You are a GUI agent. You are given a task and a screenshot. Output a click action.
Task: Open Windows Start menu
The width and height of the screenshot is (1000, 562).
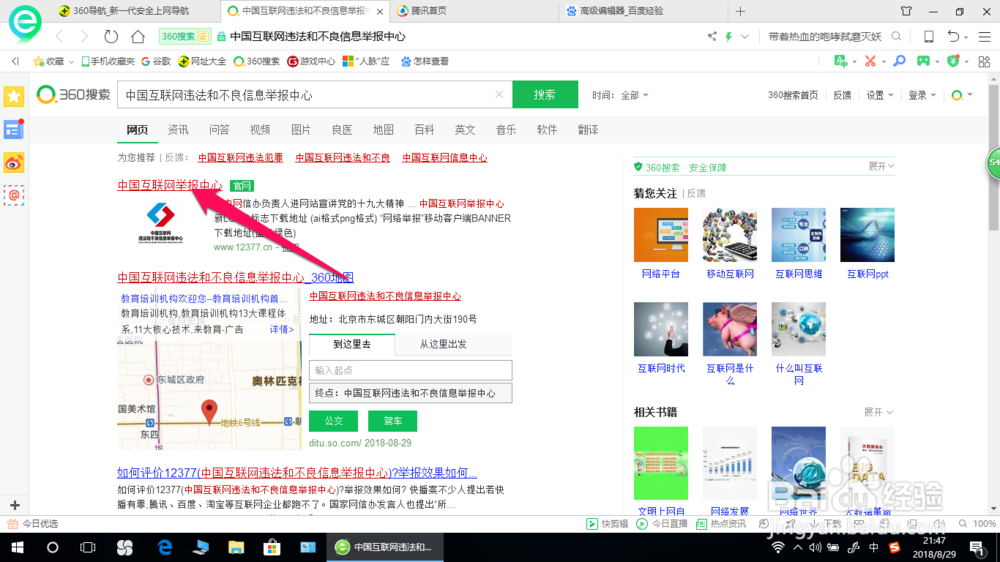coord(17,547)
